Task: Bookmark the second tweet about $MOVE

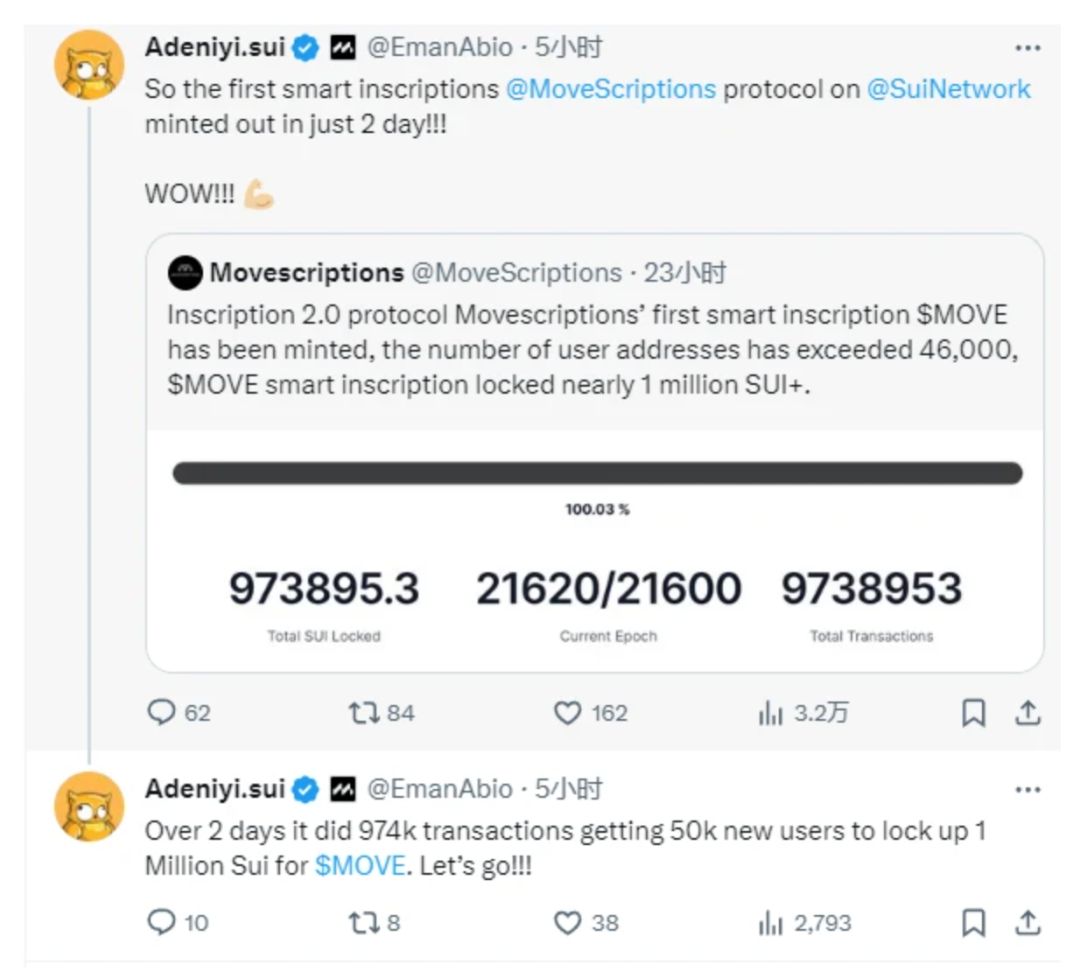Action: [973, 922]
